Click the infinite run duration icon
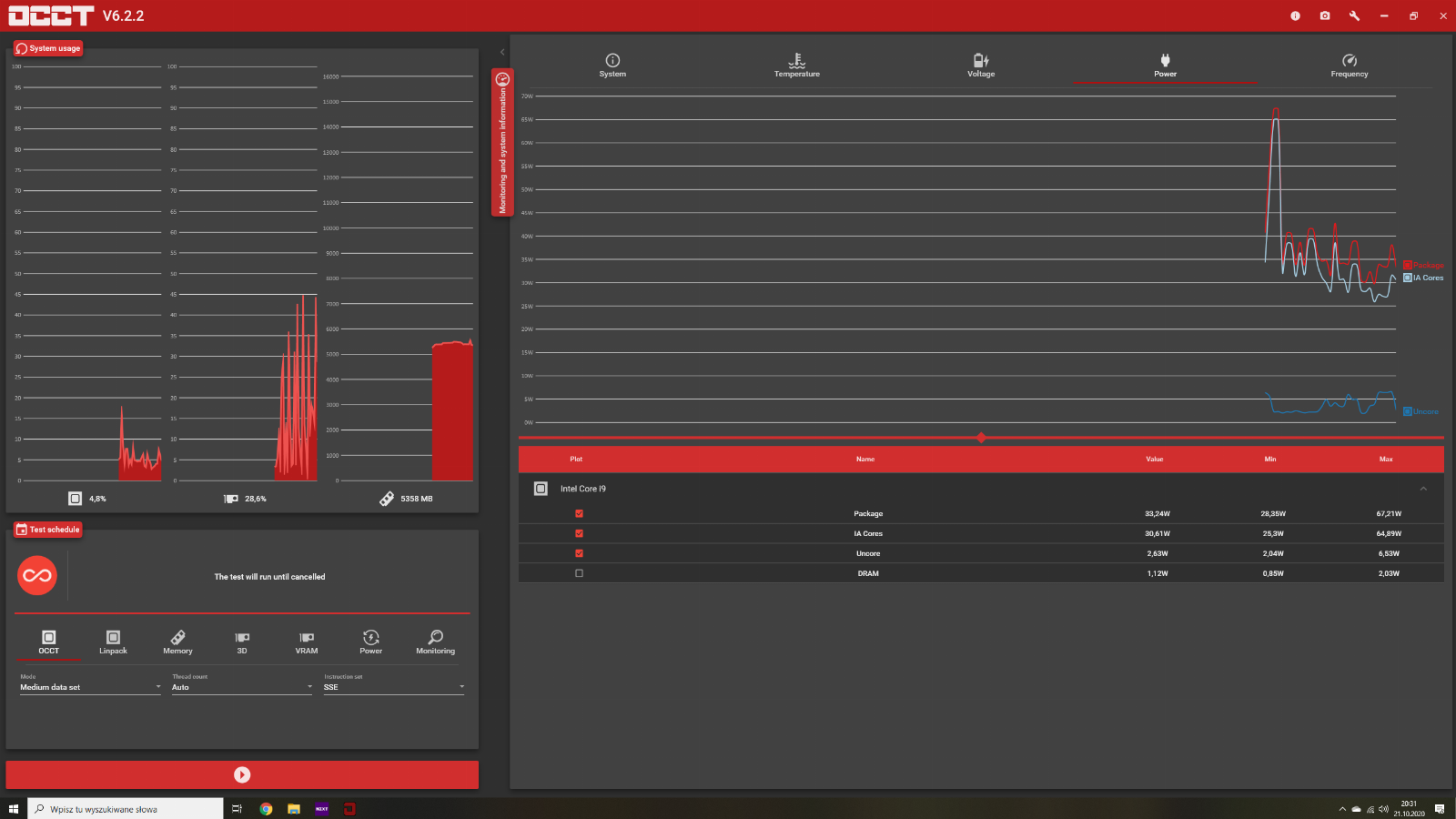Screen dimensions: 1456x819 (37, 575)
